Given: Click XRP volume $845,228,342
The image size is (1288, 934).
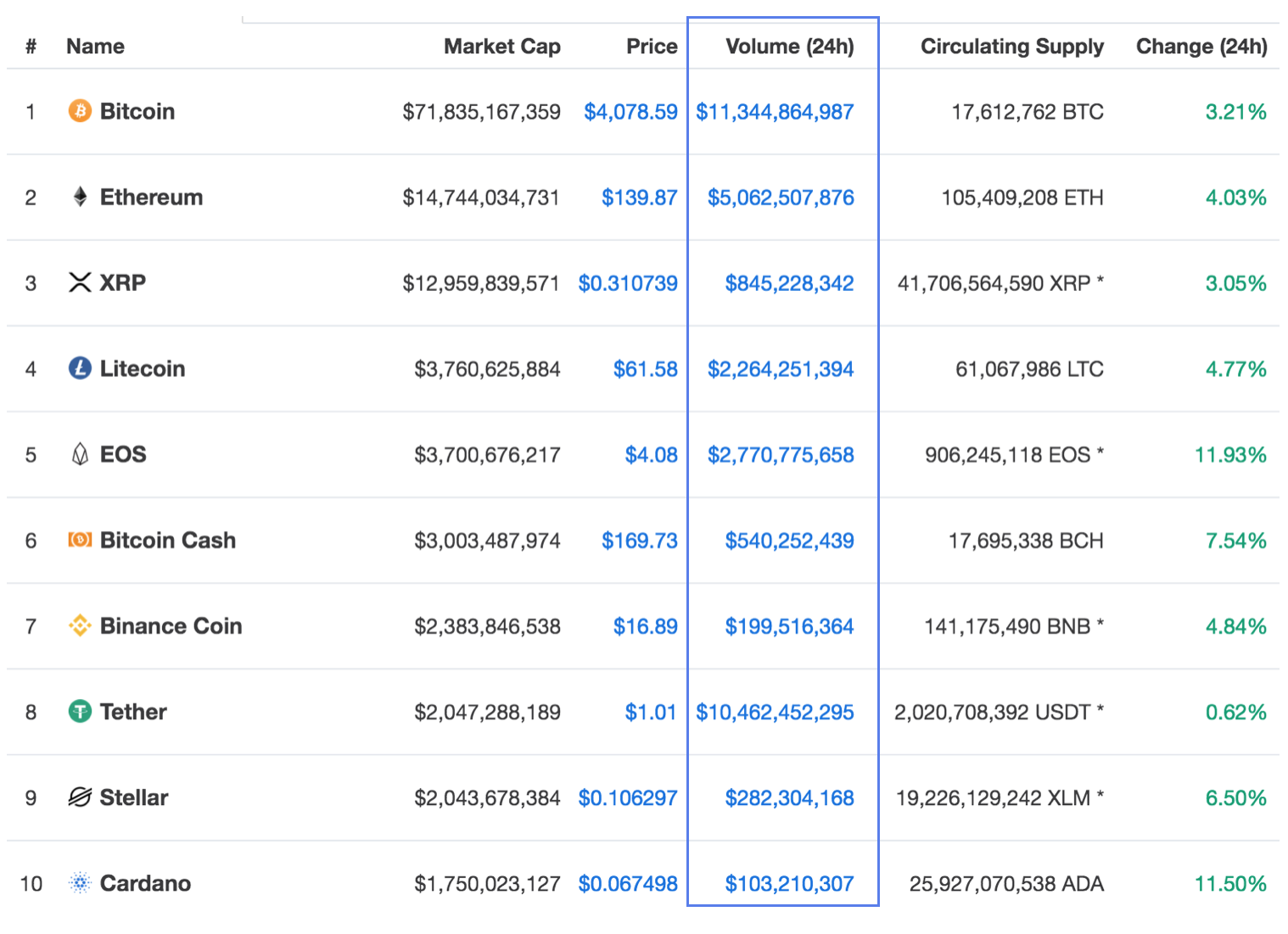Looking at the screenshot, I should coord(789,282).
